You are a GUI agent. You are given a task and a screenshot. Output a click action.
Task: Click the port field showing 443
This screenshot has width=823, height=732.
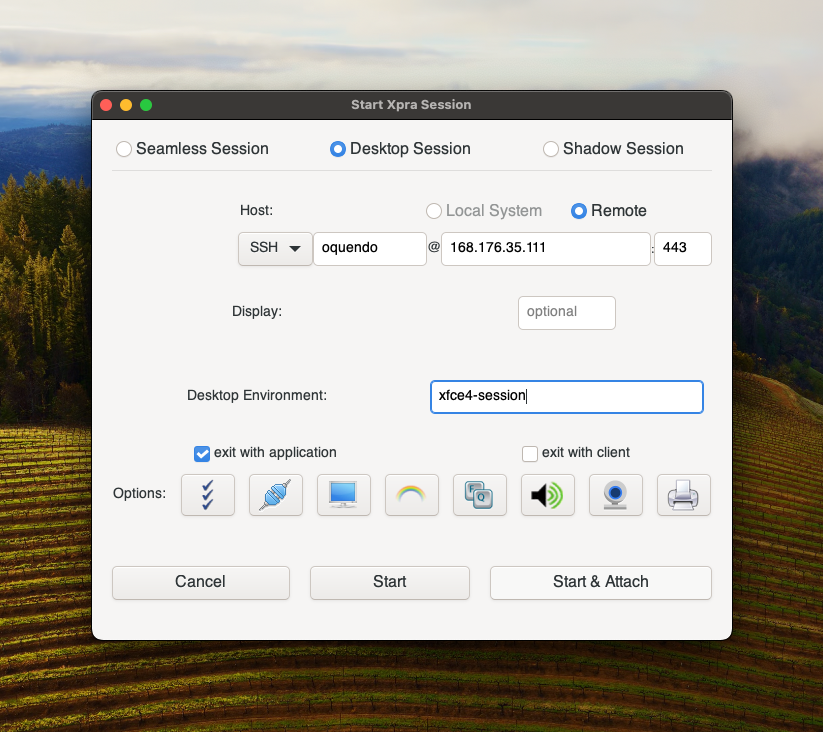[683, 249]
